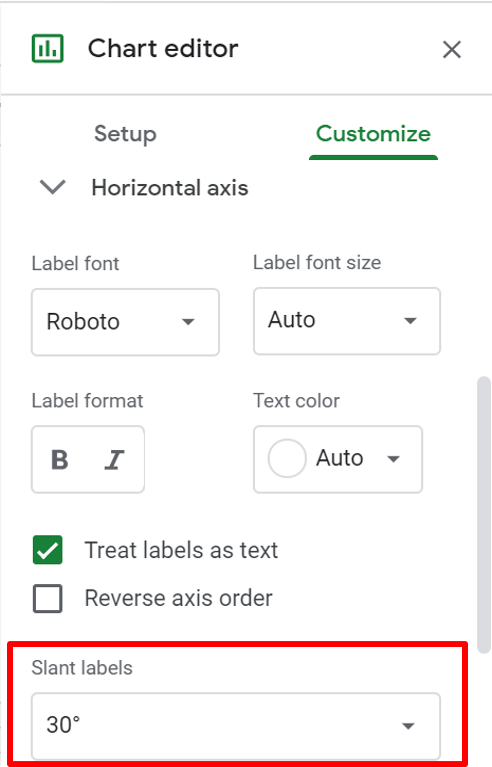Switch to the Setup tab
The width and height of the screenshot is (492, 767).
click(125, 134)
